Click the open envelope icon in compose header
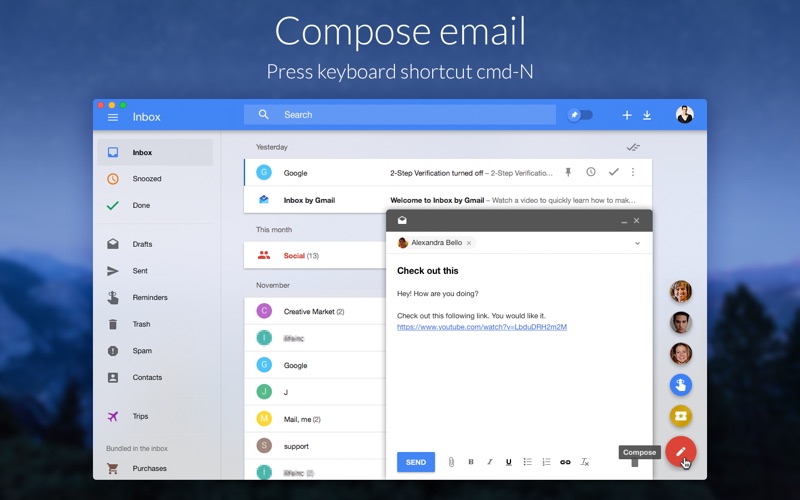 402,220
